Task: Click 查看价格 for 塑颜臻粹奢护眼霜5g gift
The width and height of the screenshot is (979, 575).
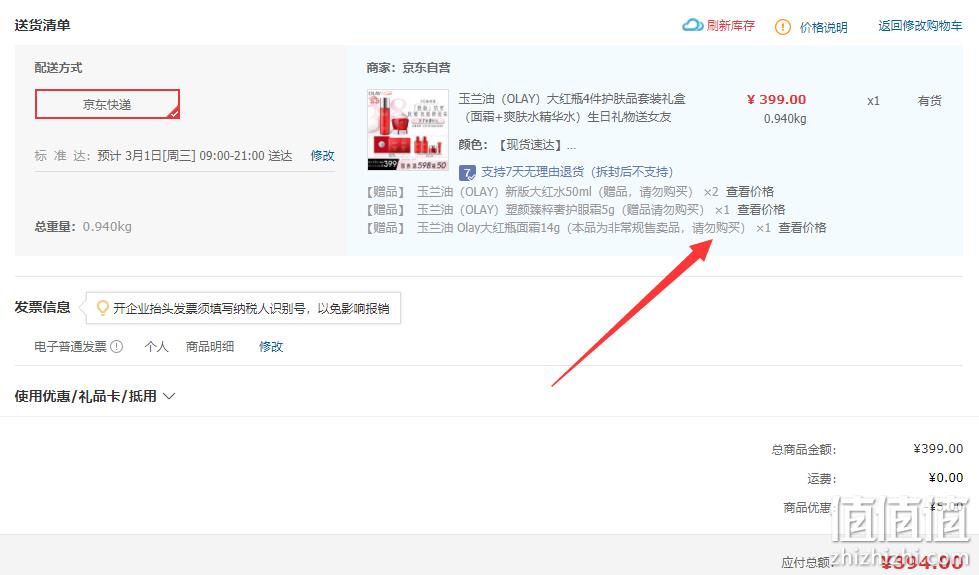Action: click(x=761, y=210)
